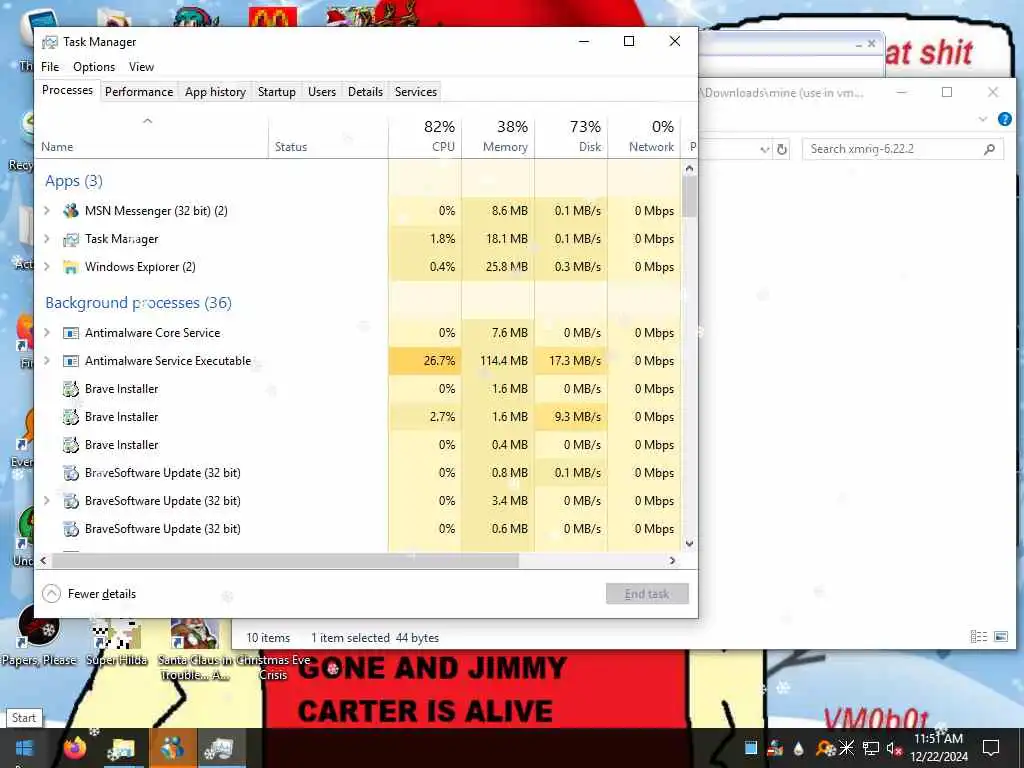Expand Antimalware Core Service row
The height and width of the screenshot is (768, 1024).
click(x=46, y=333)
